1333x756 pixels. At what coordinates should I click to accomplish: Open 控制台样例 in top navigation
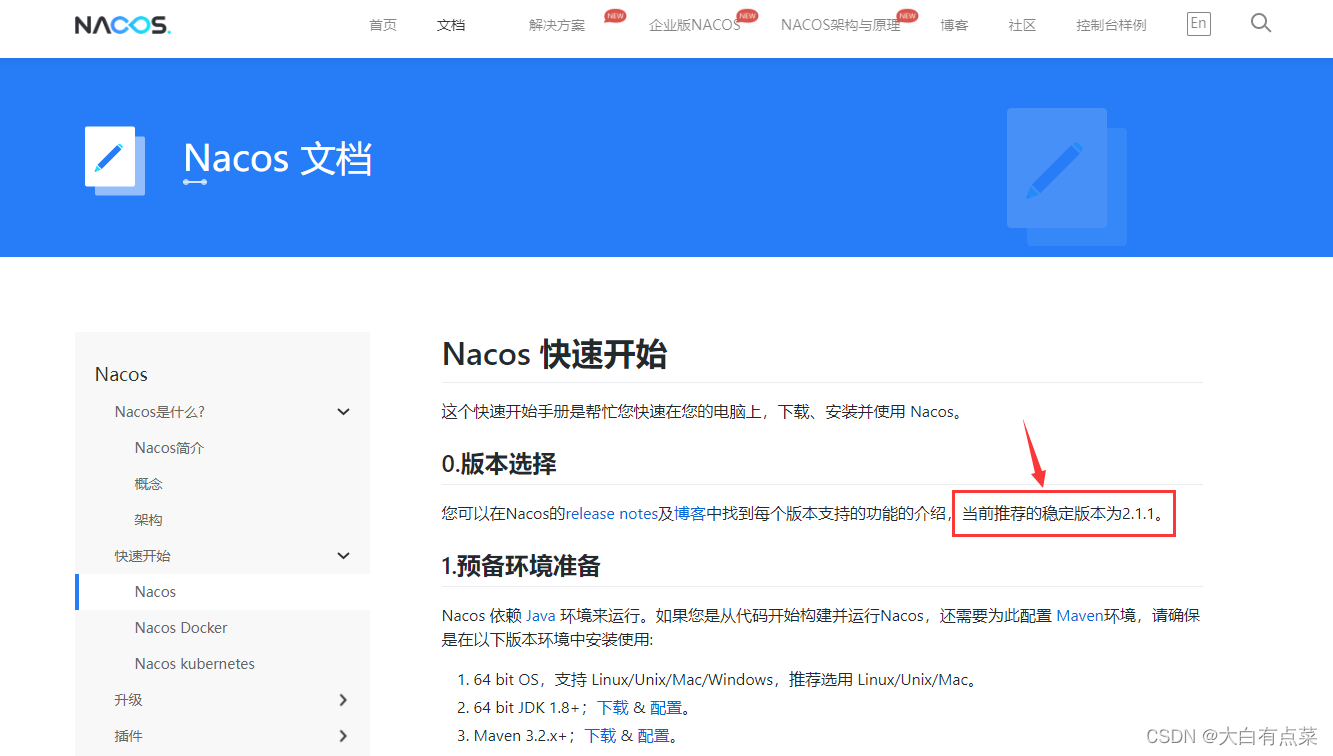(x=1111, y=25)
